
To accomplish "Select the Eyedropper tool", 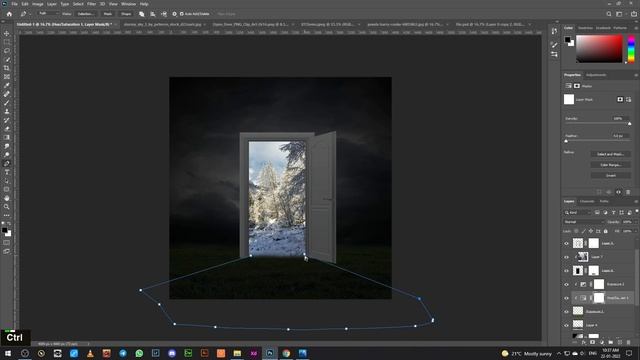I will (7, 85).
